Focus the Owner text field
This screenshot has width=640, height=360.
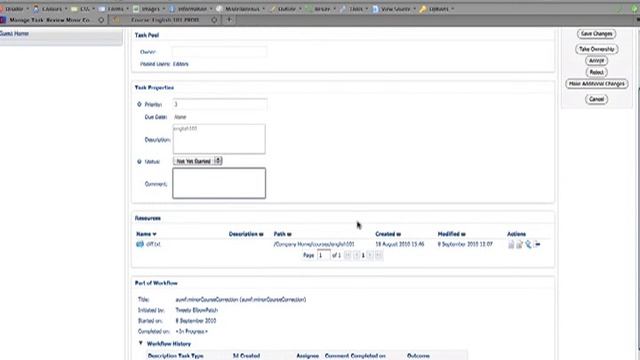coord(219,52)
